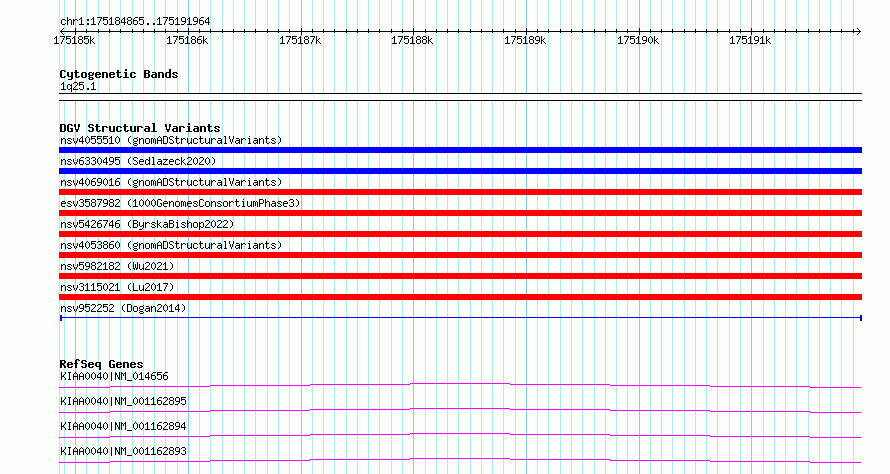The image size is (890, 474).
Task: Open gene KIAA0040|NM_001162894 label
Action: 123,426
